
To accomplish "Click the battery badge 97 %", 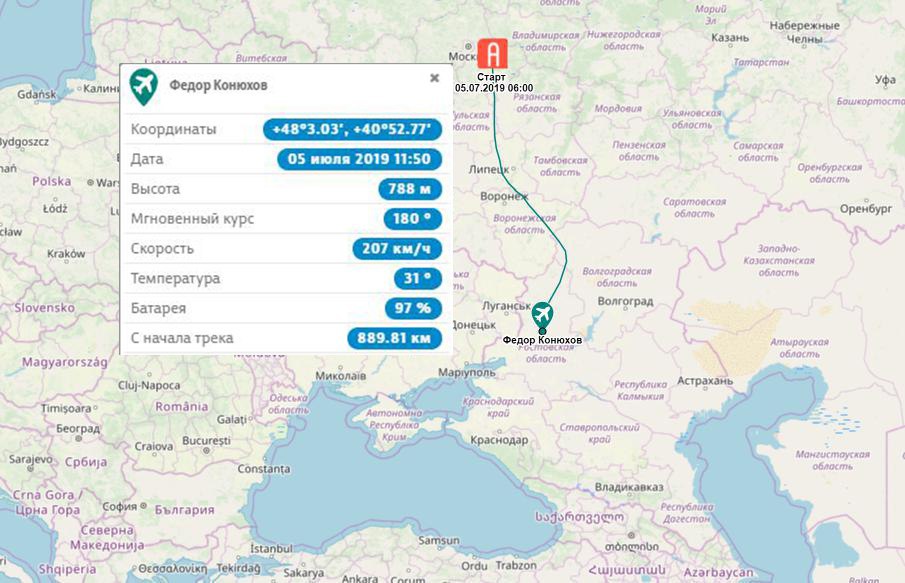I will (x=413, y=308).
